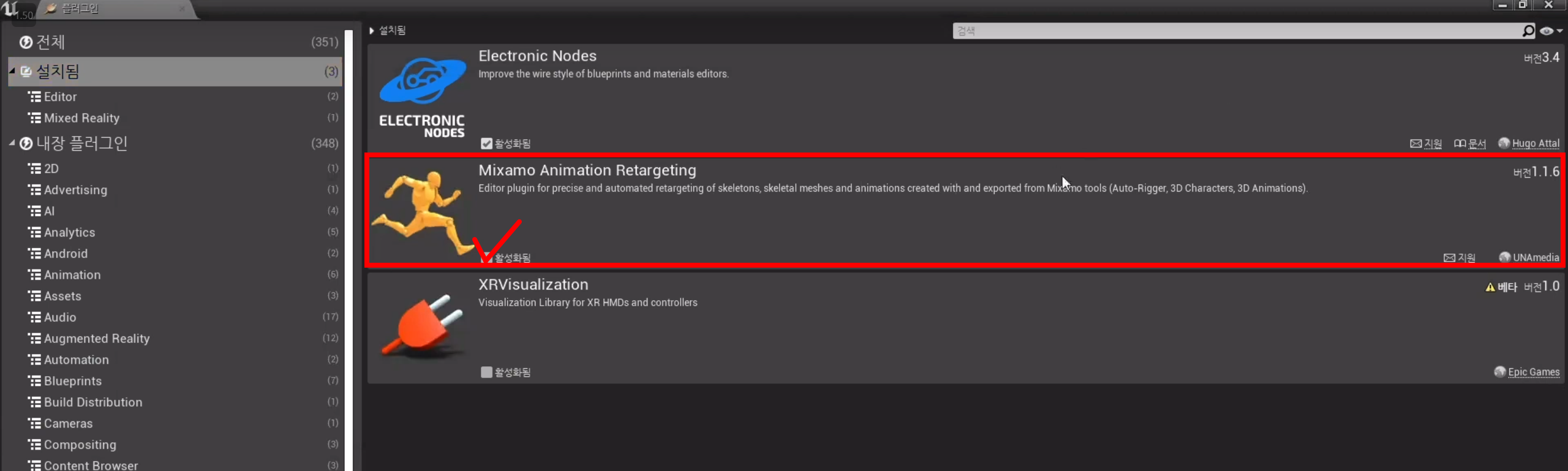Visit Epic Games author link
This screenshot has height=471, width=1568.
pyautogui.click(x=1534, y=372)
